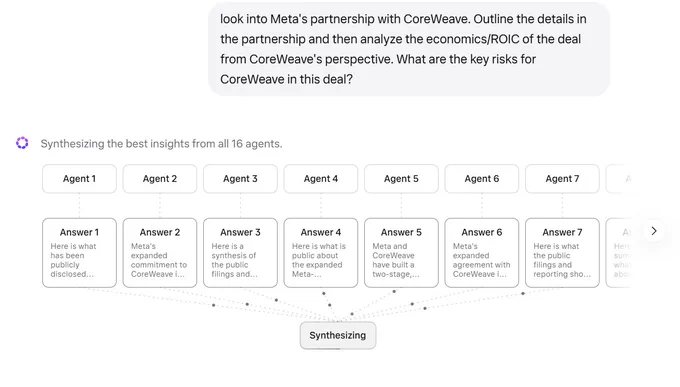Select the Agent 3 box
Screen dimensions: 680x387
240,179
